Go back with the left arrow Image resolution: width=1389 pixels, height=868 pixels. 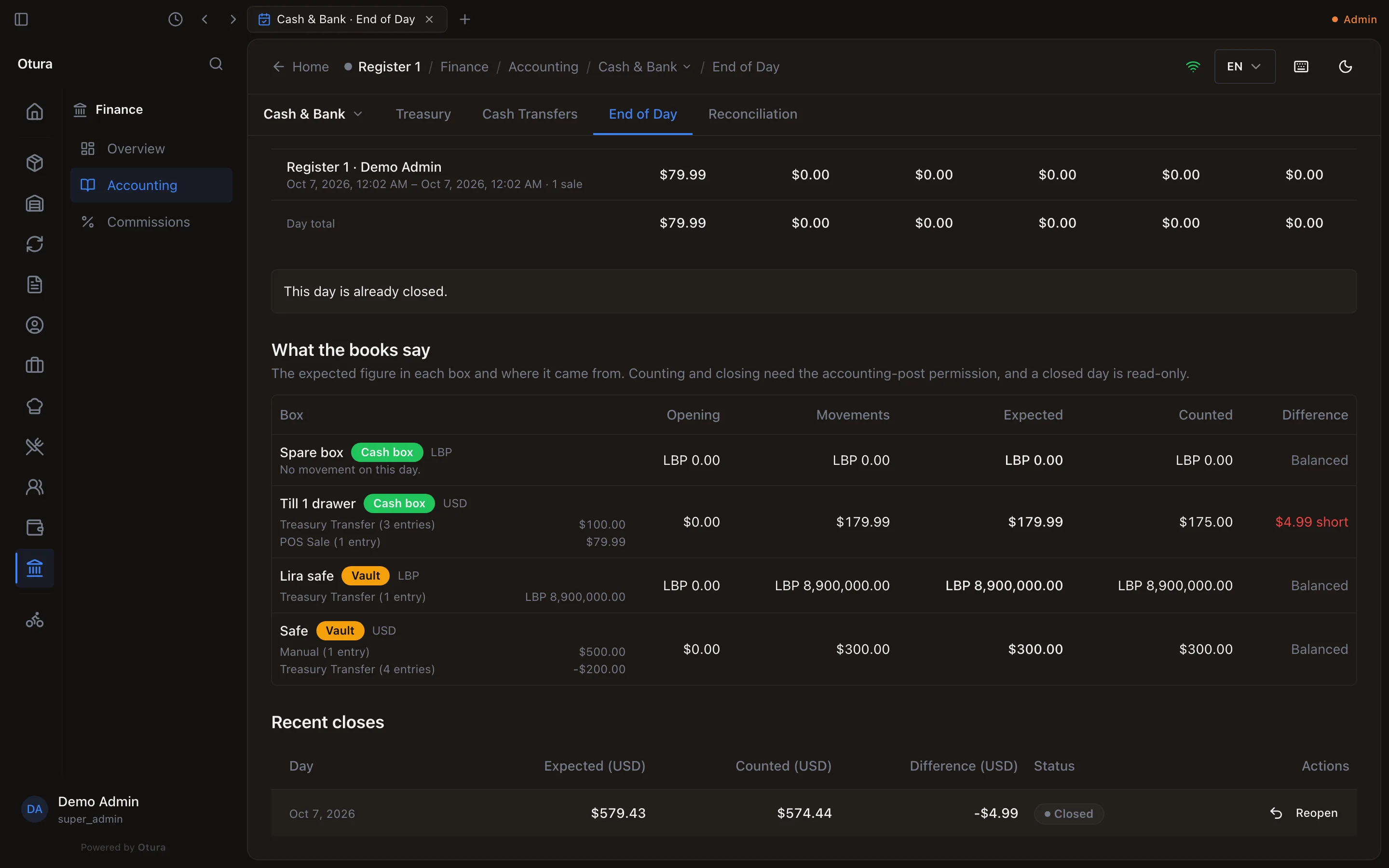point(205,19)
